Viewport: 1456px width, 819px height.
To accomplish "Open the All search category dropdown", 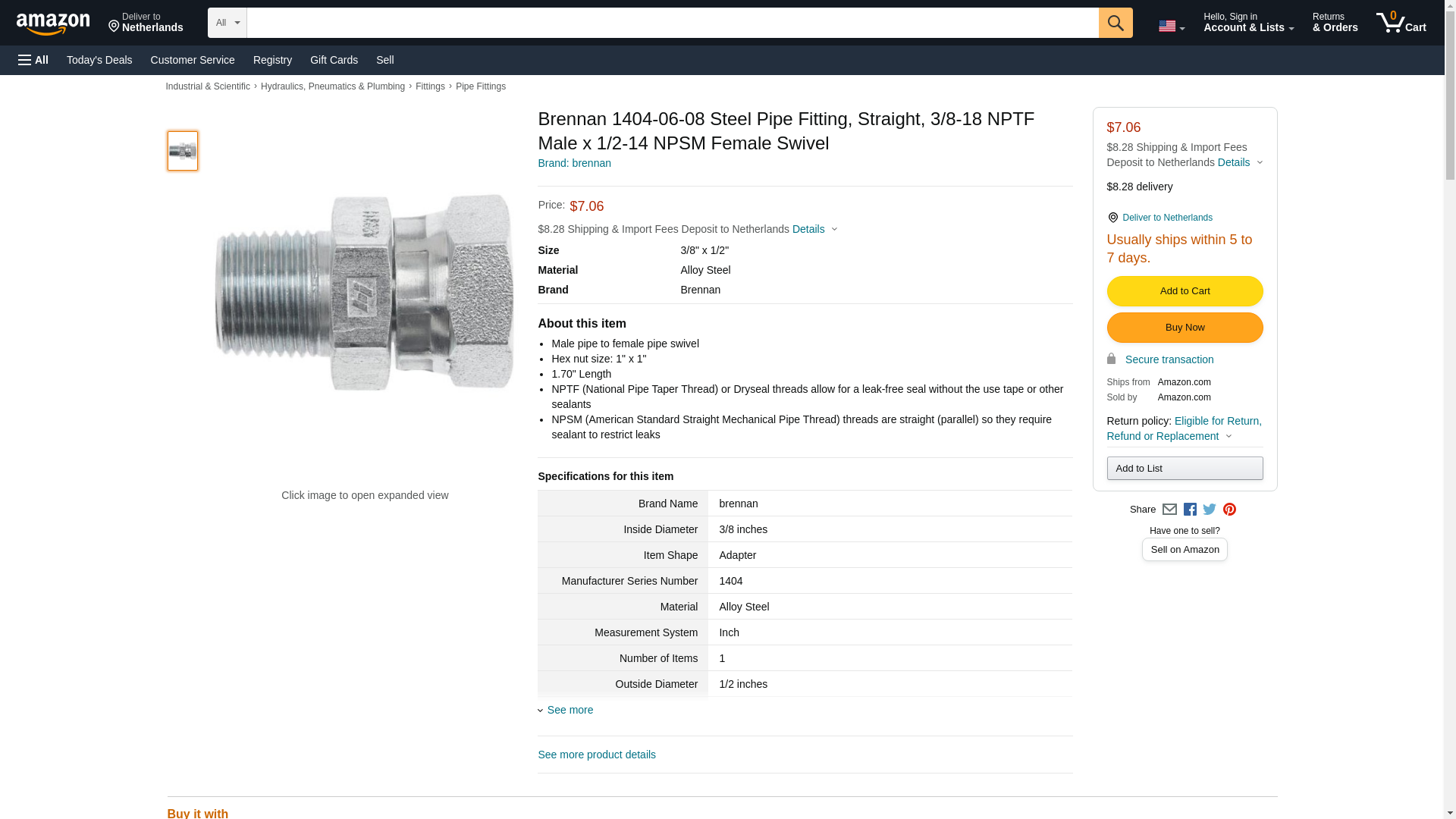I will pyautogui.click(x=227, y=23).
